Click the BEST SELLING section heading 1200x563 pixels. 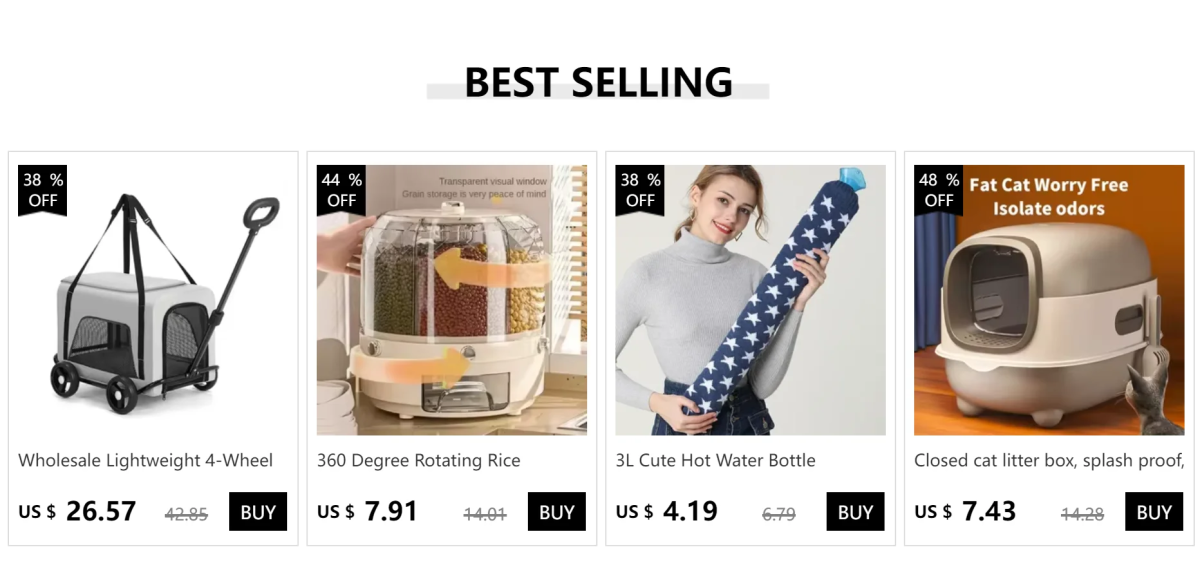click(598, 82)
